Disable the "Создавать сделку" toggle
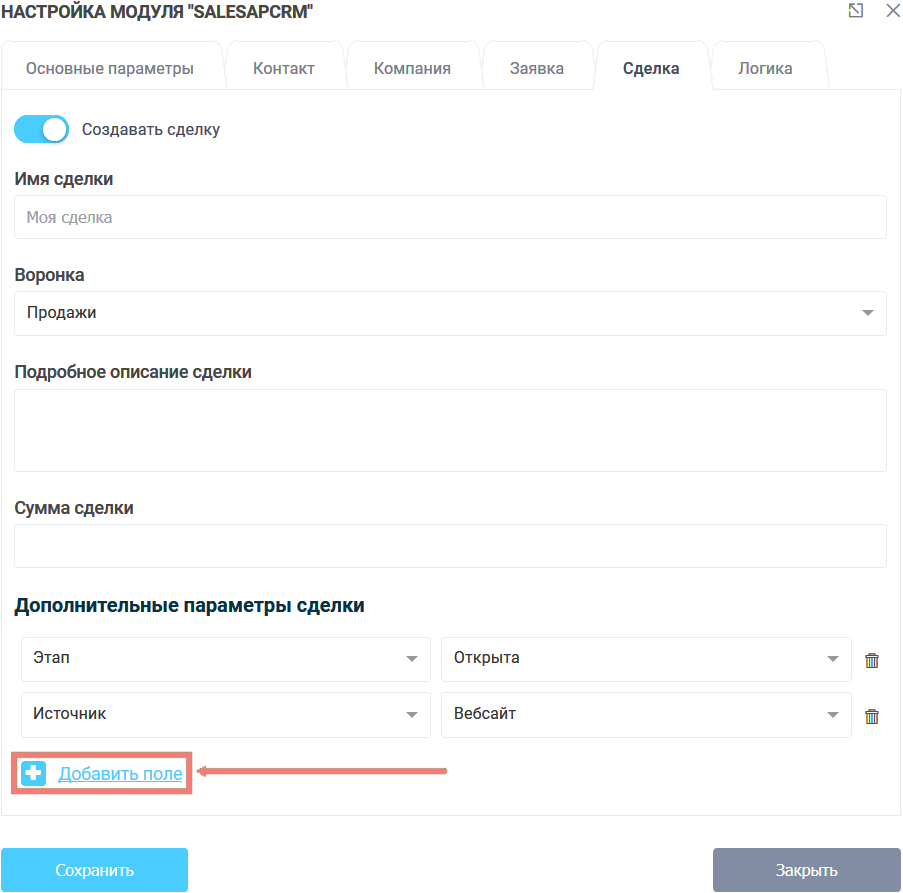The image size is (903, 893). pyautogui.click(x=40, y=129)
